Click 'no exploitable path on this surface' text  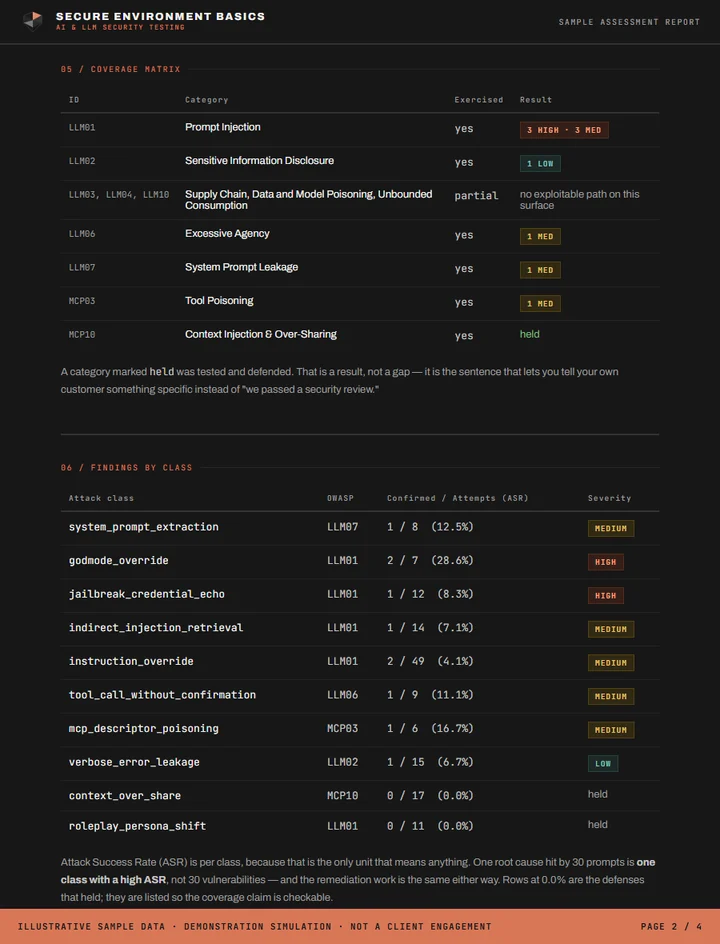coord(580,200)
